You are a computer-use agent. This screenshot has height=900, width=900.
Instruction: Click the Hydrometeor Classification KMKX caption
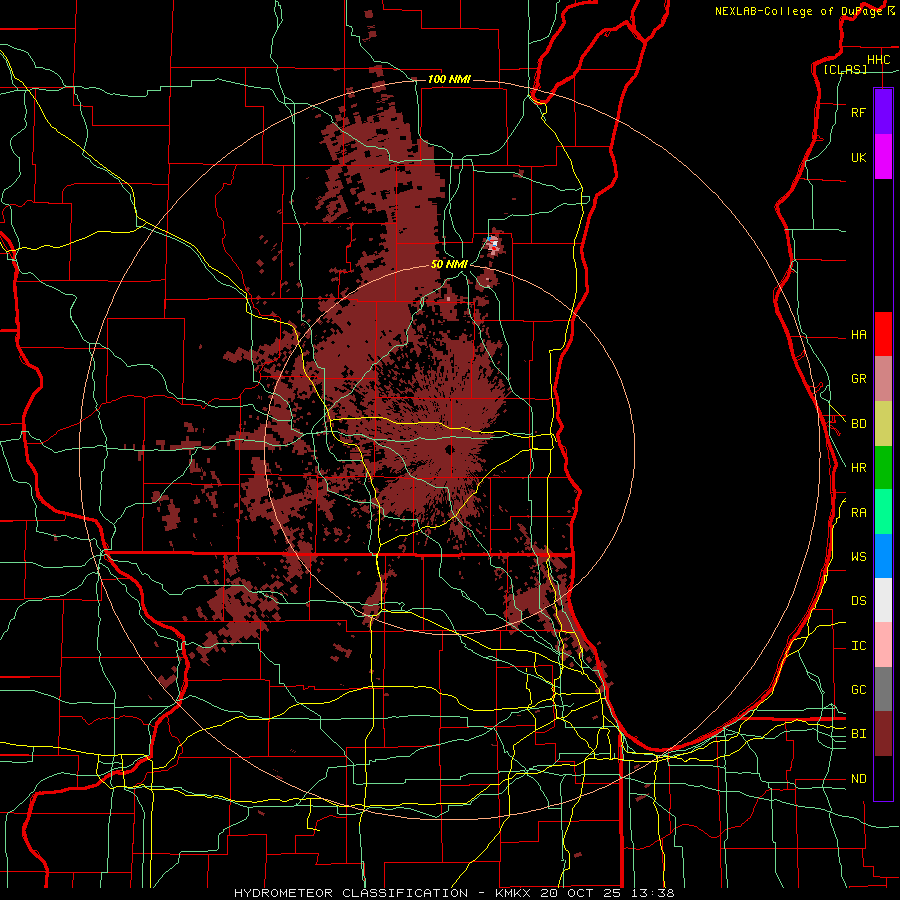[x=454, y=893]
